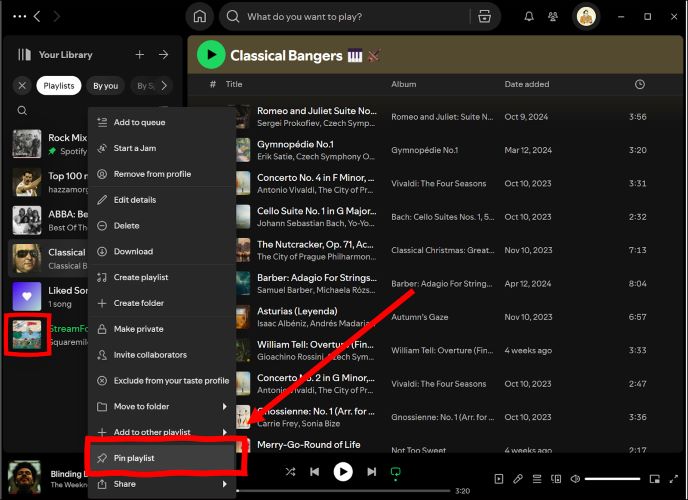The height and width of the screenshot is (500, 688).
Task: Mute the volume speaker icon
Action: coord(575,479)
